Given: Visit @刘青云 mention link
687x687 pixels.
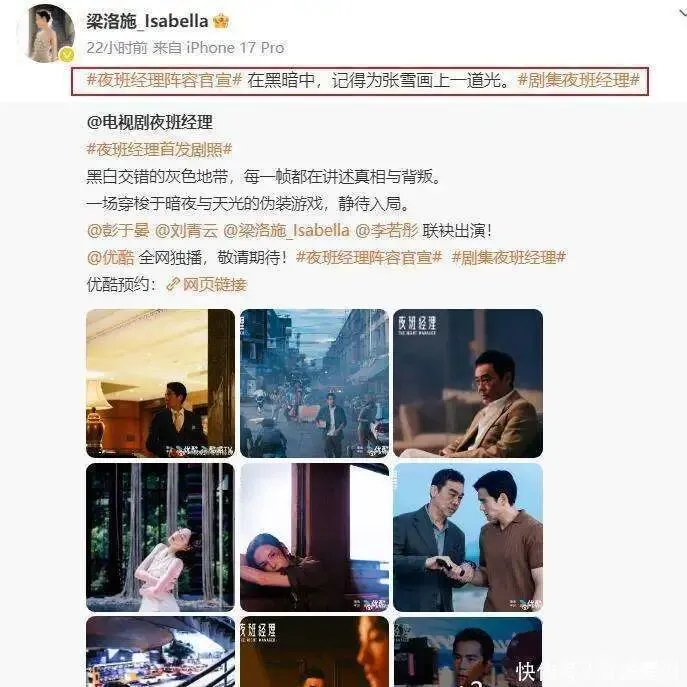Looking at the screenshot, I should pyautogui.click(x=186, y=230).
